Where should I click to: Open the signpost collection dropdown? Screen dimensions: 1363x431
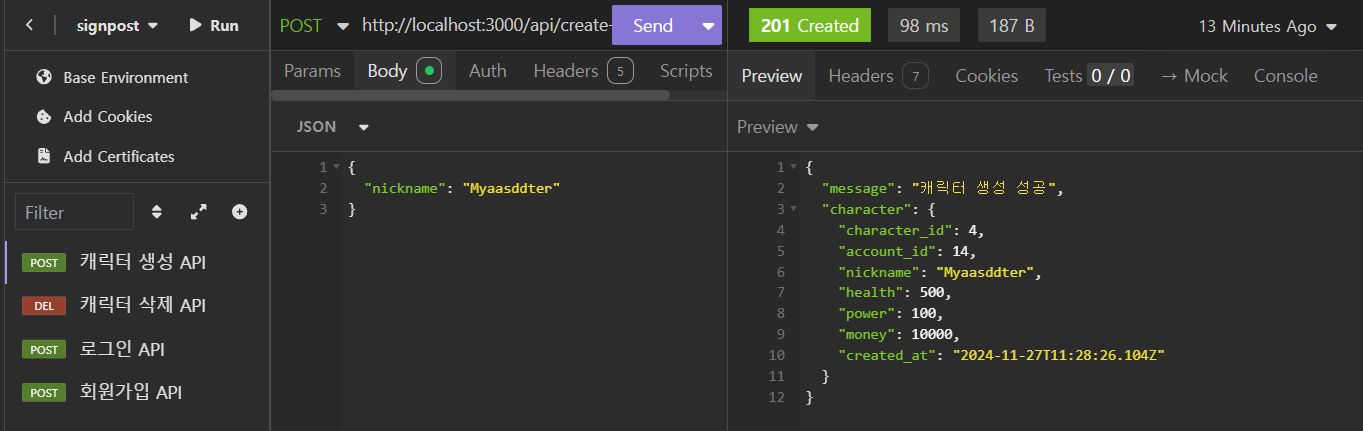tap(117, 26)
